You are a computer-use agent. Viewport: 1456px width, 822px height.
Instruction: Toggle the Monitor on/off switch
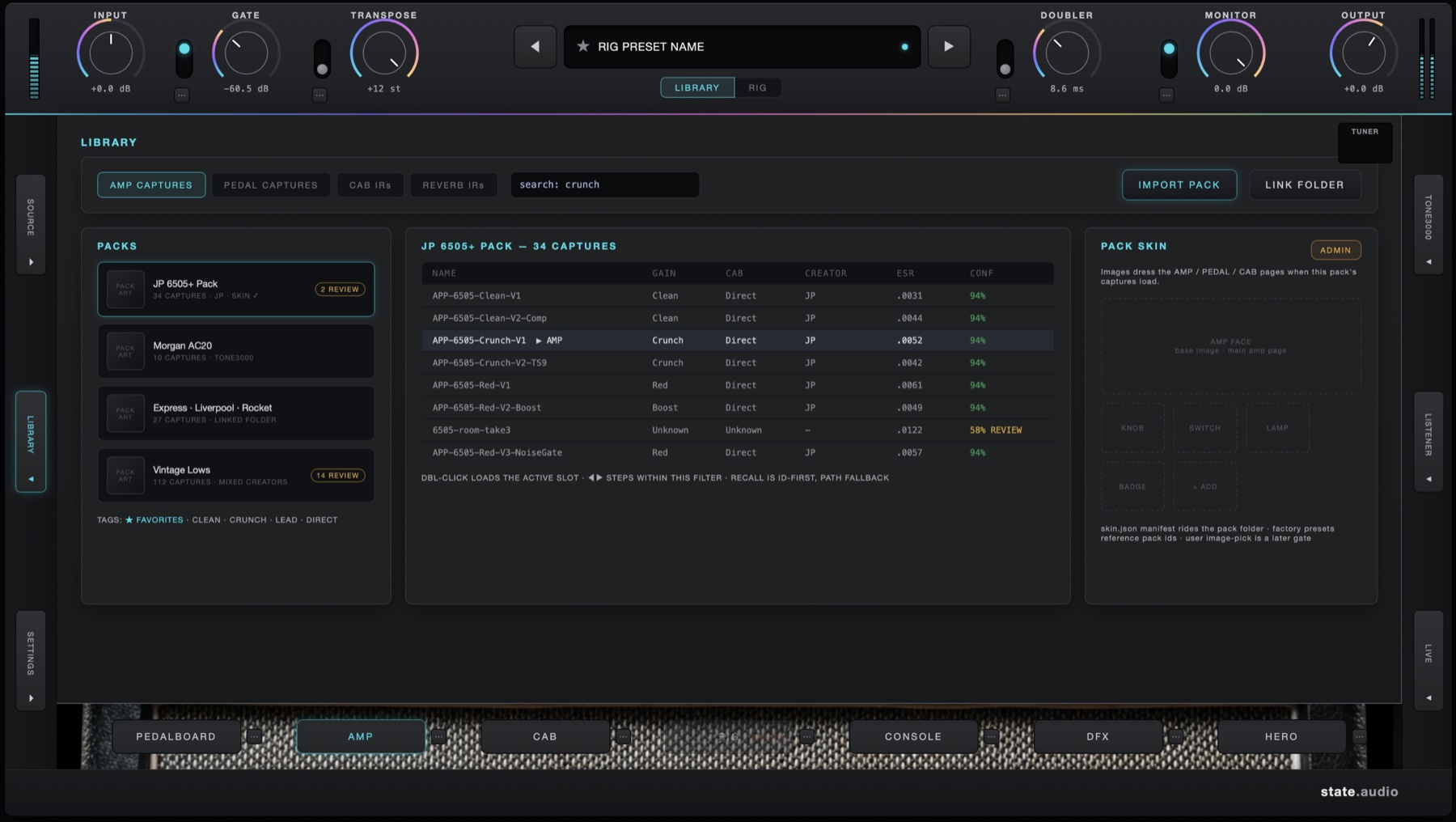pos(1168,58)
